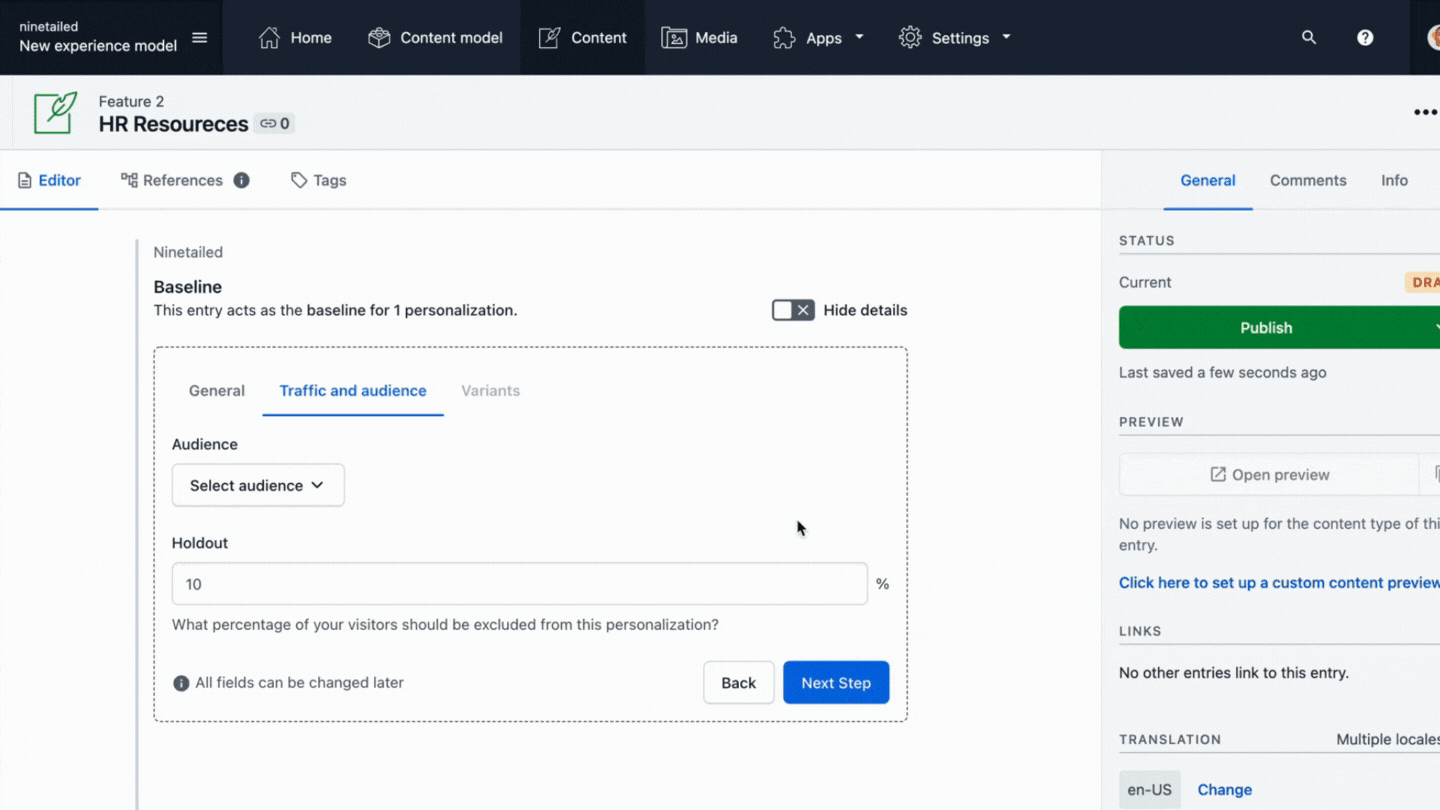Open the General tab in the Ninetailed box
The height and width of the screenshot is (810, 1440).
tap(217, 390)
